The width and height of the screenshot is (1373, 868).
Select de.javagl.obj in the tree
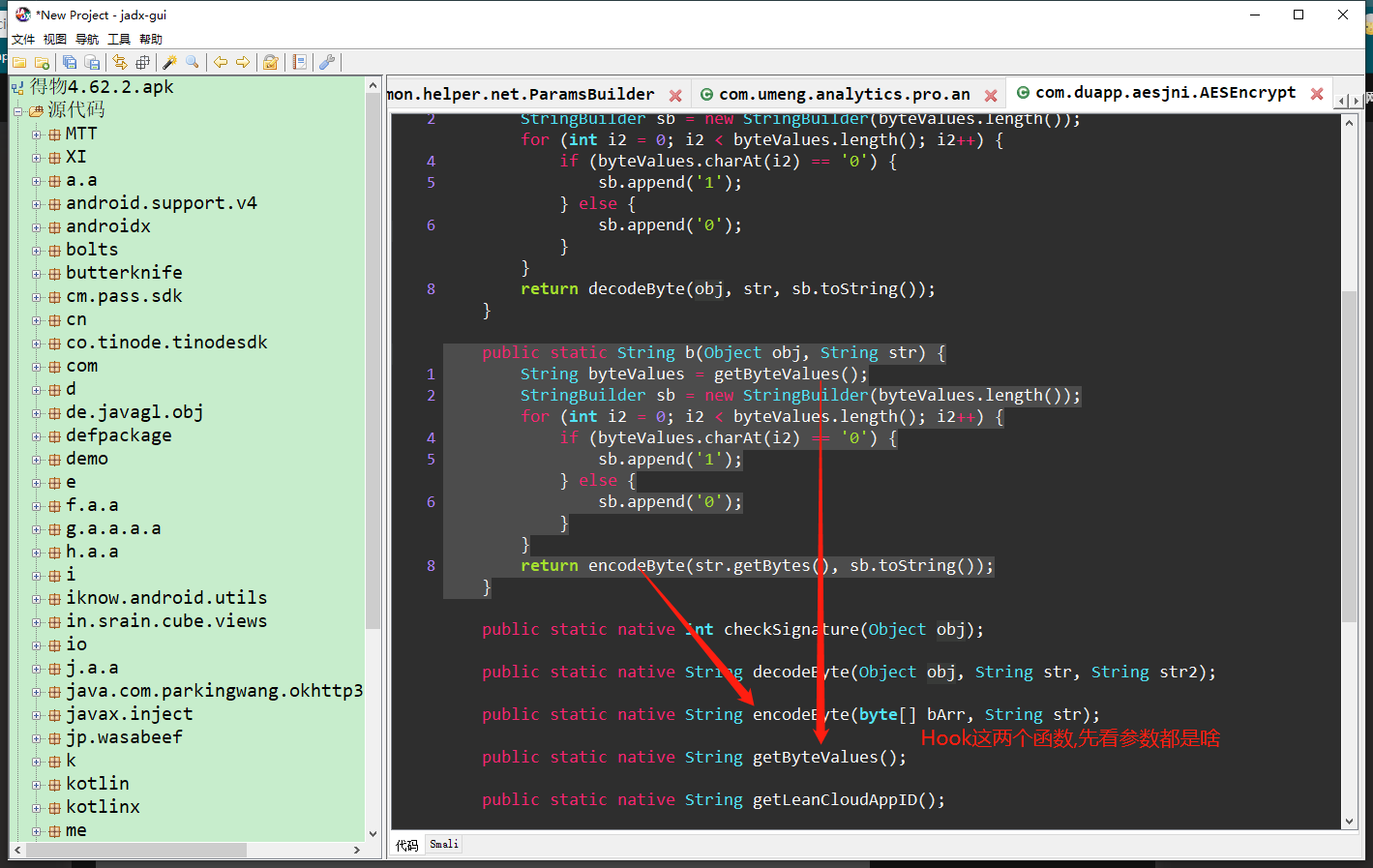[x=134, y=412]
